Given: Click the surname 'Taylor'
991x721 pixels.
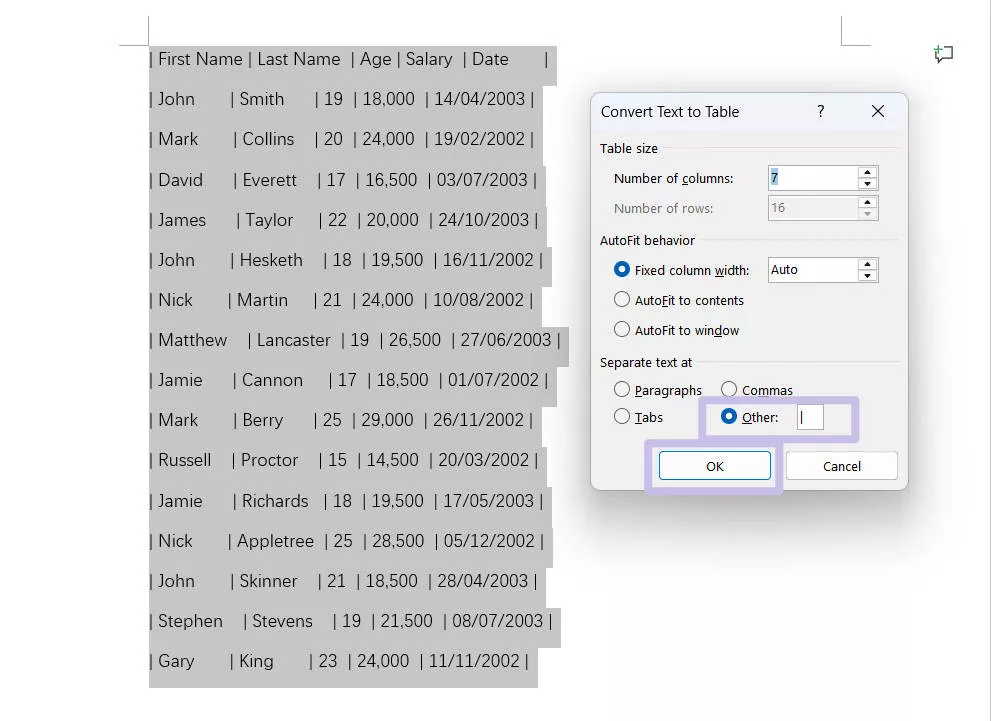Looking at the screenshot, I should [269, 221].
